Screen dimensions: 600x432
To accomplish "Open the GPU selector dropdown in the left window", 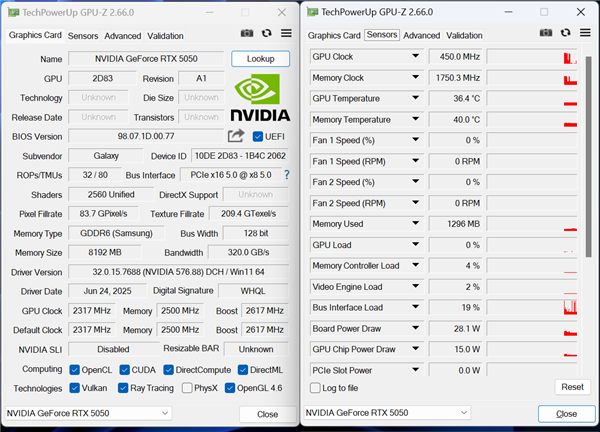I will [88, 413].
